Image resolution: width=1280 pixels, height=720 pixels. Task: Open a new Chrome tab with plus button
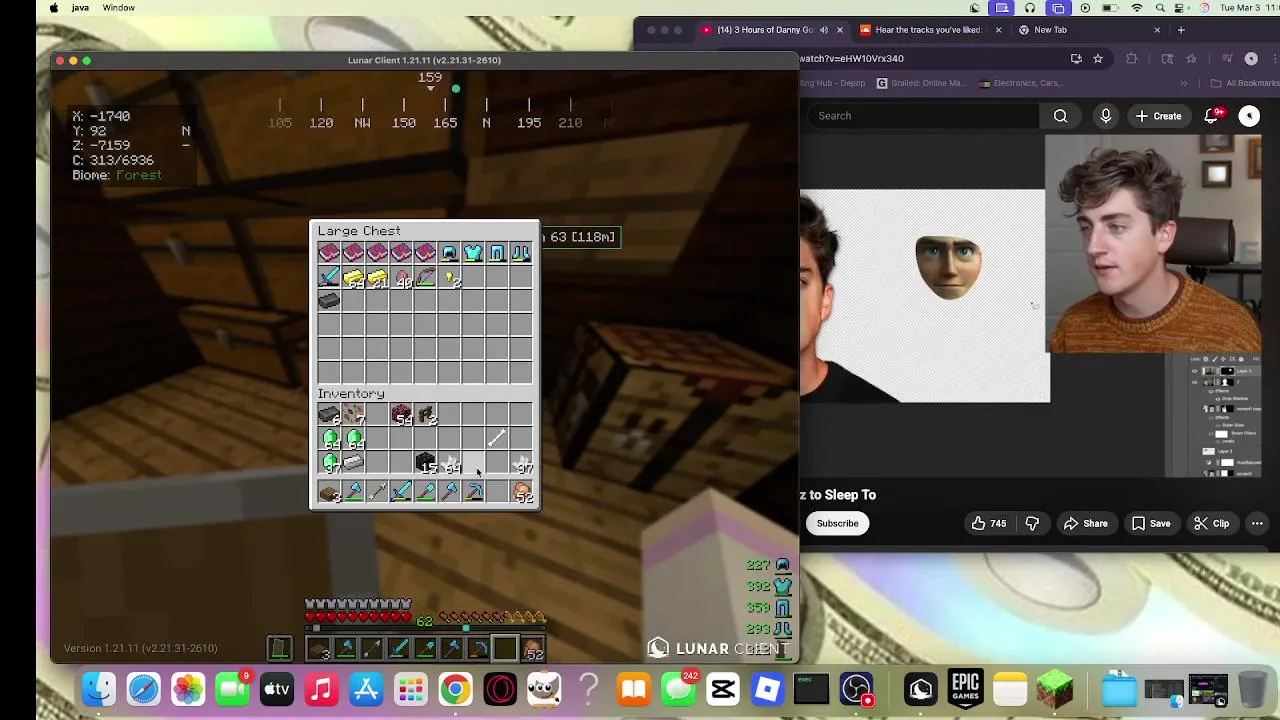point(1181,30)
